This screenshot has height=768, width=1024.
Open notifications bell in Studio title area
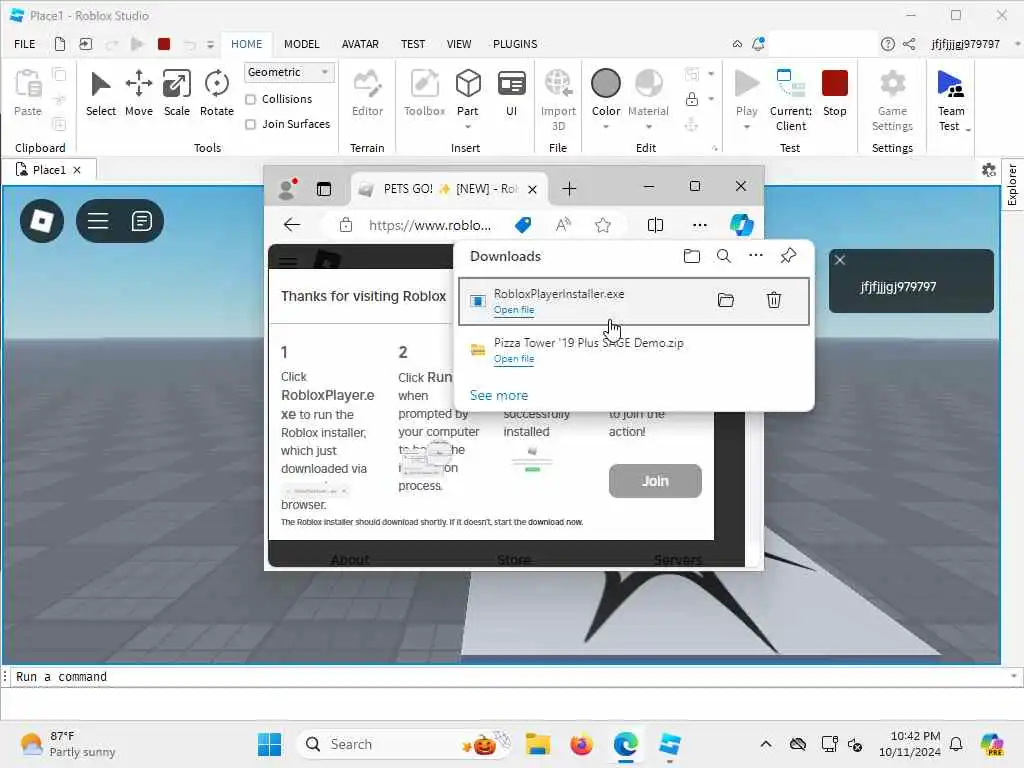click(758, 44)
